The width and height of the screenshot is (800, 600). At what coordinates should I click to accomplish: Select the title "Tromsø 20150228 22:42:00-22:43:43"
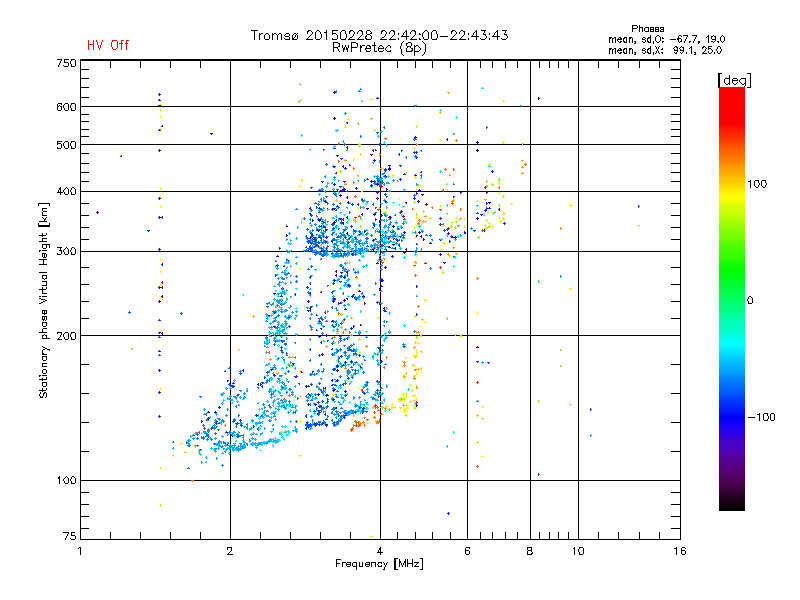[379, 35]
